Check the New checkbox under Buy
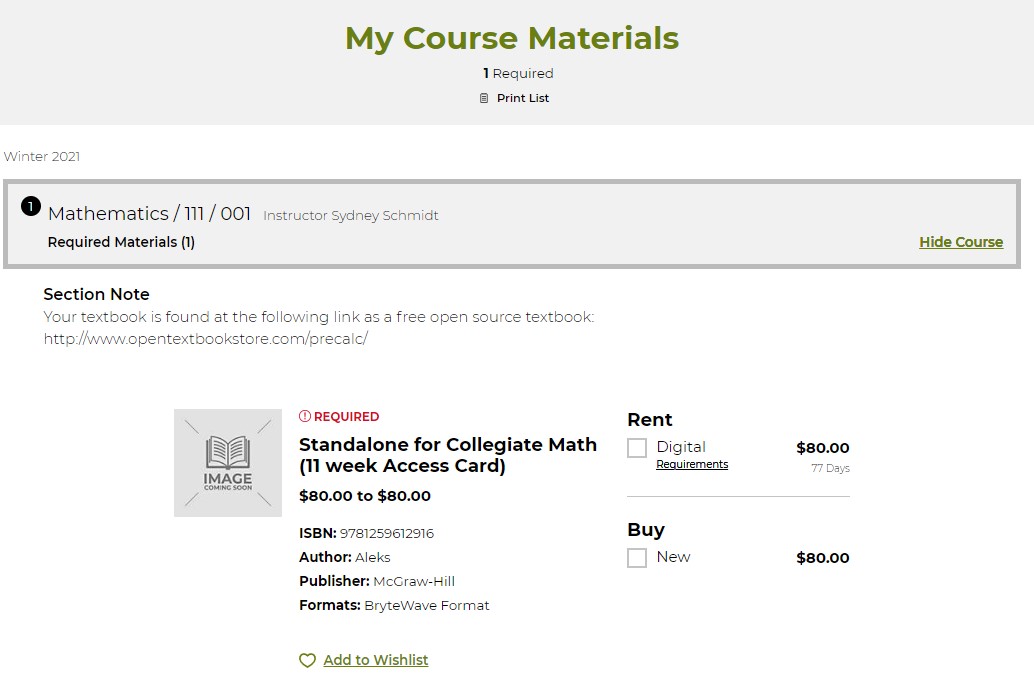The image size is (1034, 691). 637,558
